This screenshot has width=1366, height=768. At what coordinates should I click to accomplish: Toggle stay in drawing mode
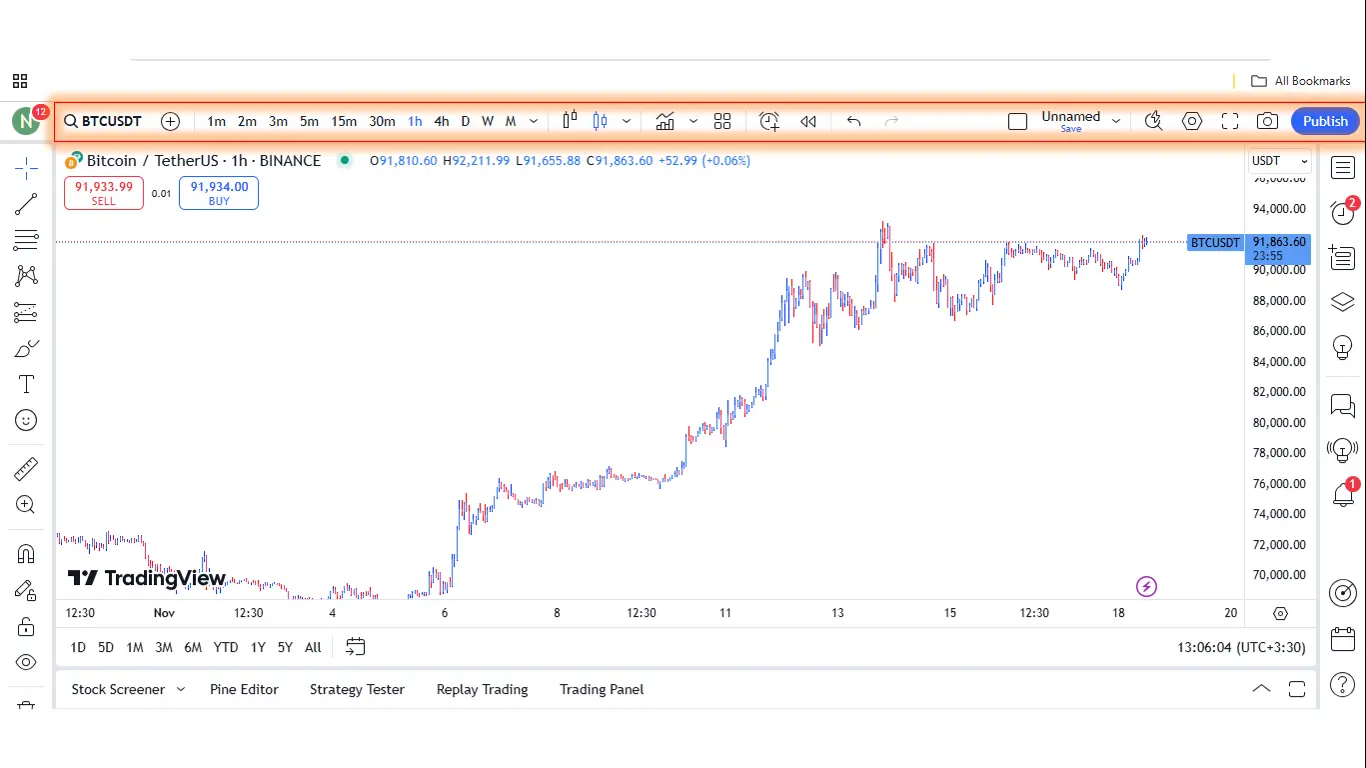pyautogui.click(x=26, y=590)
